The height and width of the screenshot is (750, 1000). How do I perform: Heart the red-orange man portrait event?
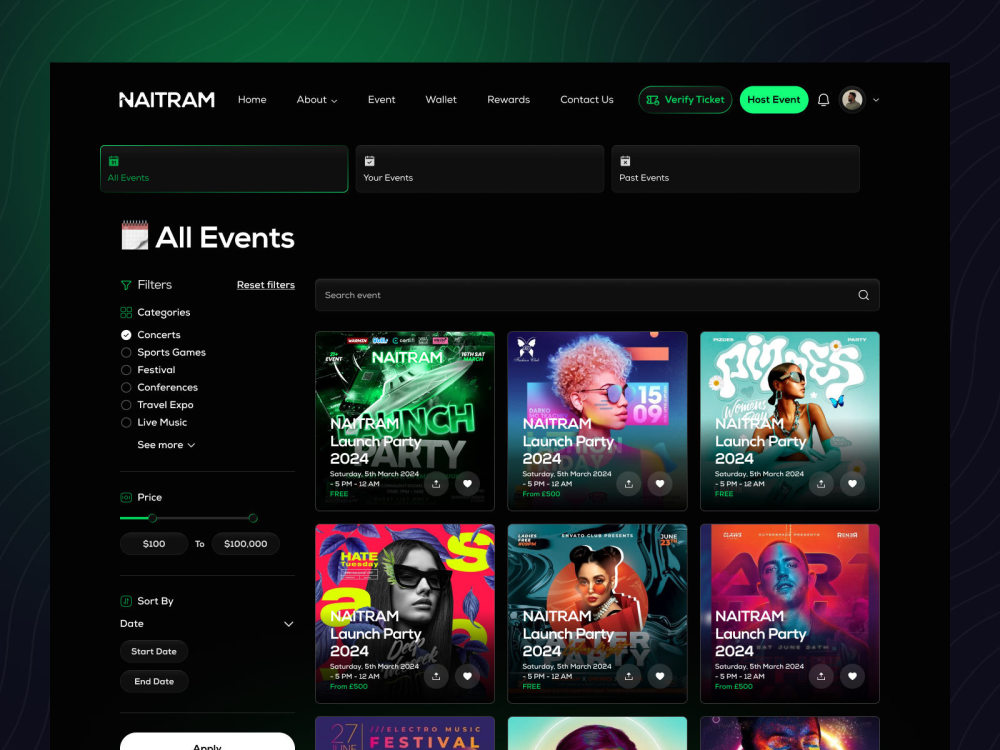[x=853, y=676]
